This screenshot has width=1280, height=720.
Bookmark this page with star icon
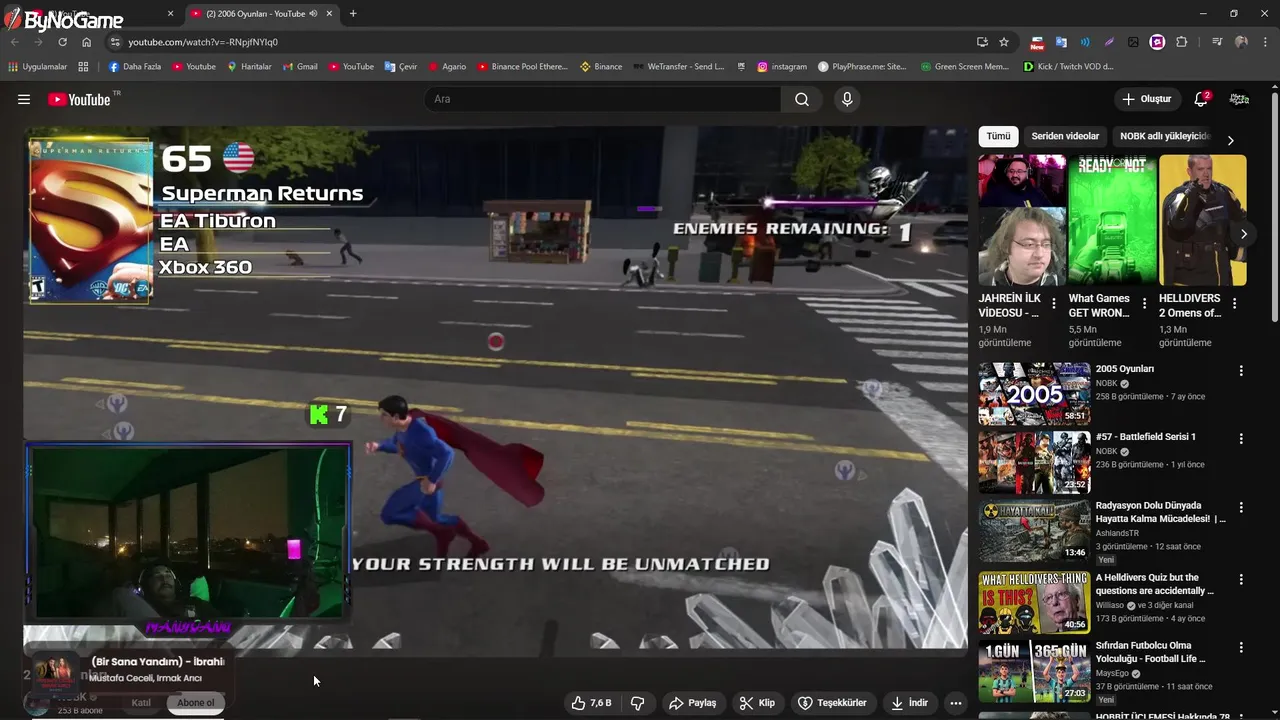(x=1004, y=42)
